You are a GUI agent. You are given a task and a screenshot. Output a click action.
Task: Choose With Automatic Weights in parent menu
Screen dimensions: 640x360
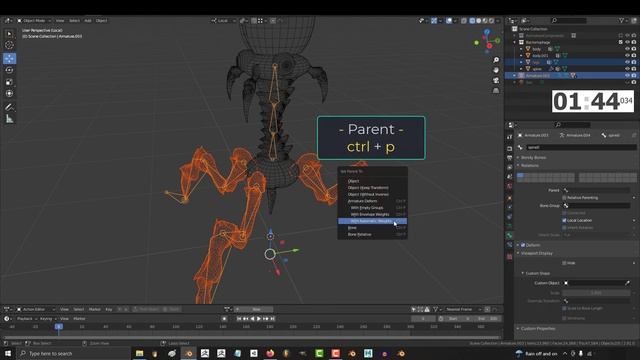pos(372,221)
